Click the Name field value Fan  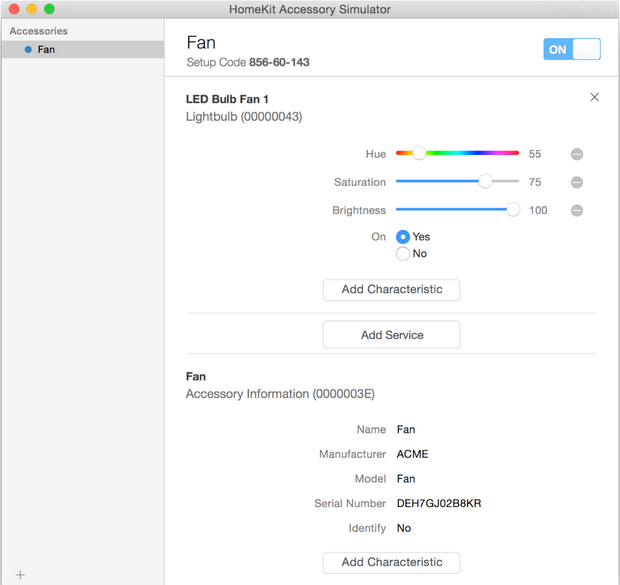(x=406, y=430)
